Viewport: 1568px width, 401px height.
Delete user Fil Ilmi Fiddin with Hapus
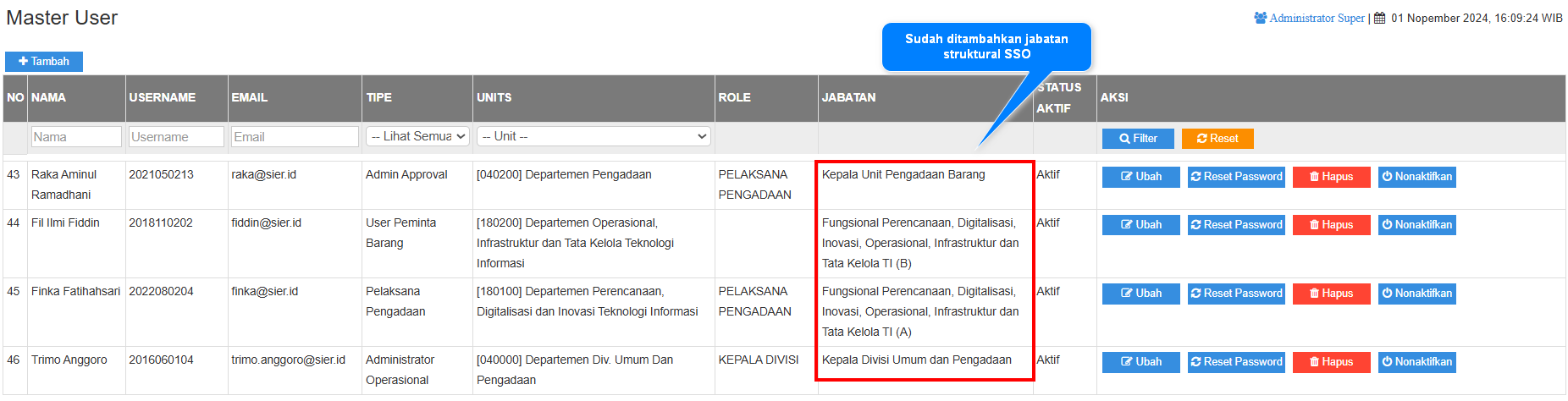click(x=1331, y=225)
